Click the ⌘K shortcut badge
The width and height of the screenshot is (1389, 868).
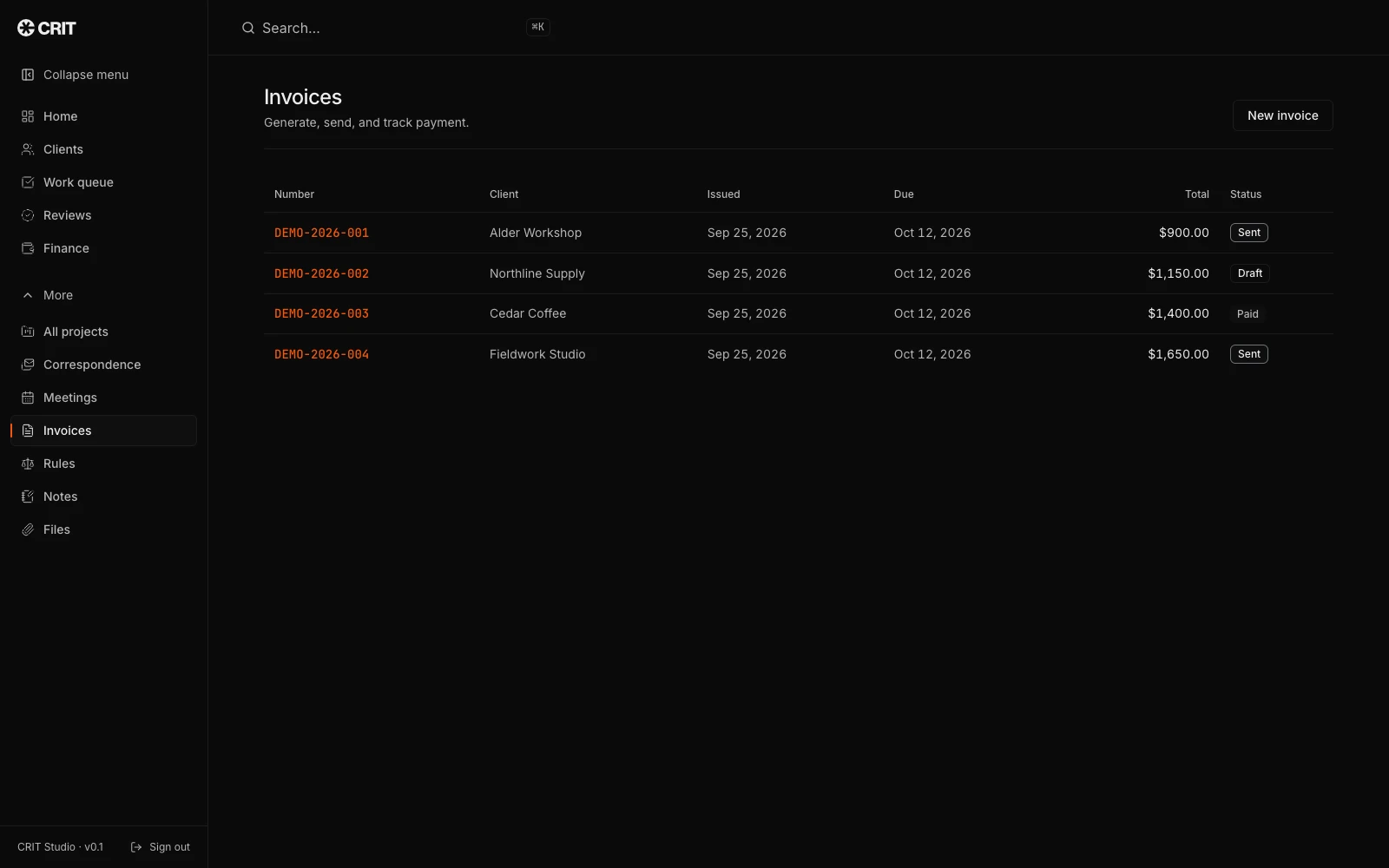pos(538,27)
